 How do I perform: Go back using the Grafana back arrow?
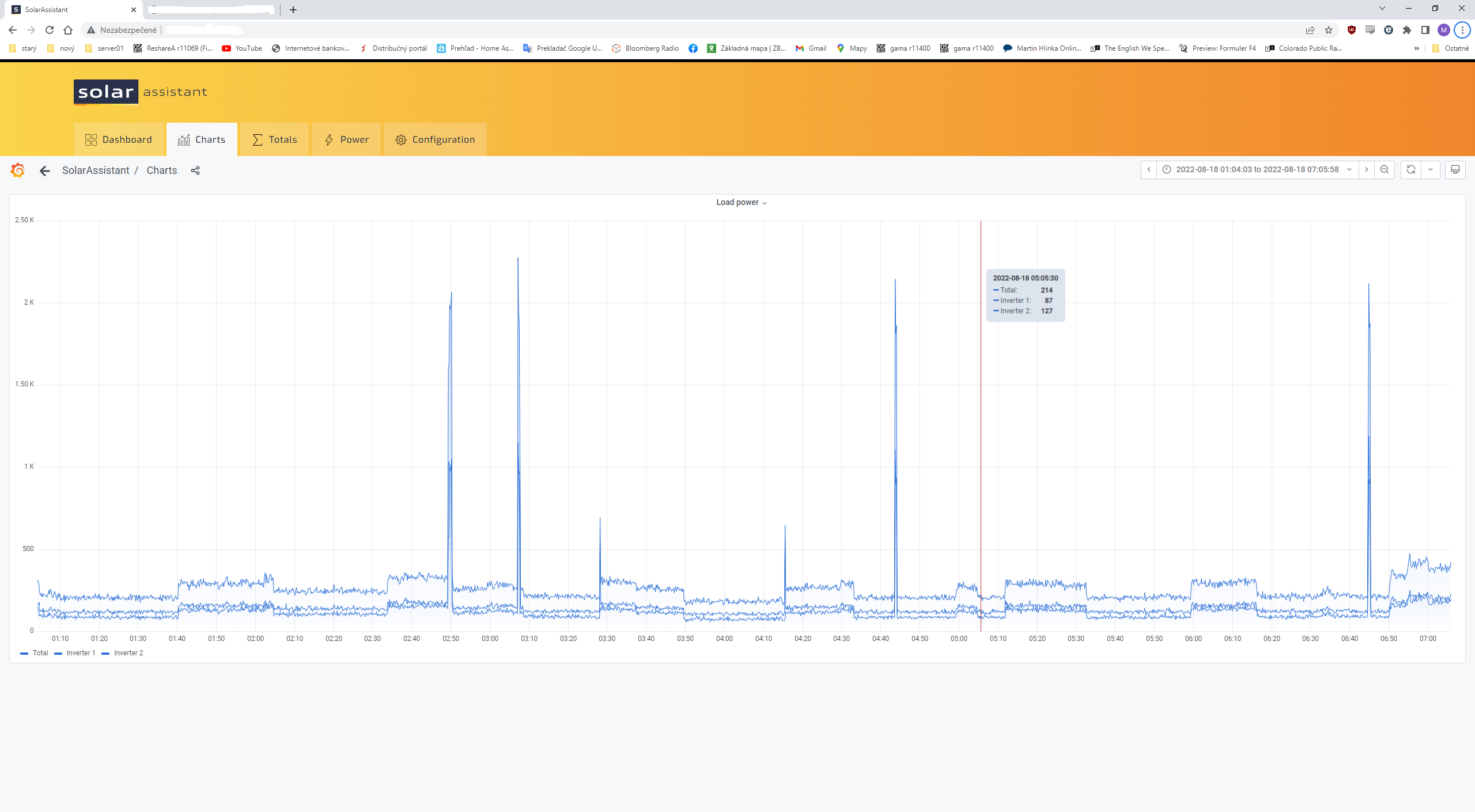[x=45, y=170]
